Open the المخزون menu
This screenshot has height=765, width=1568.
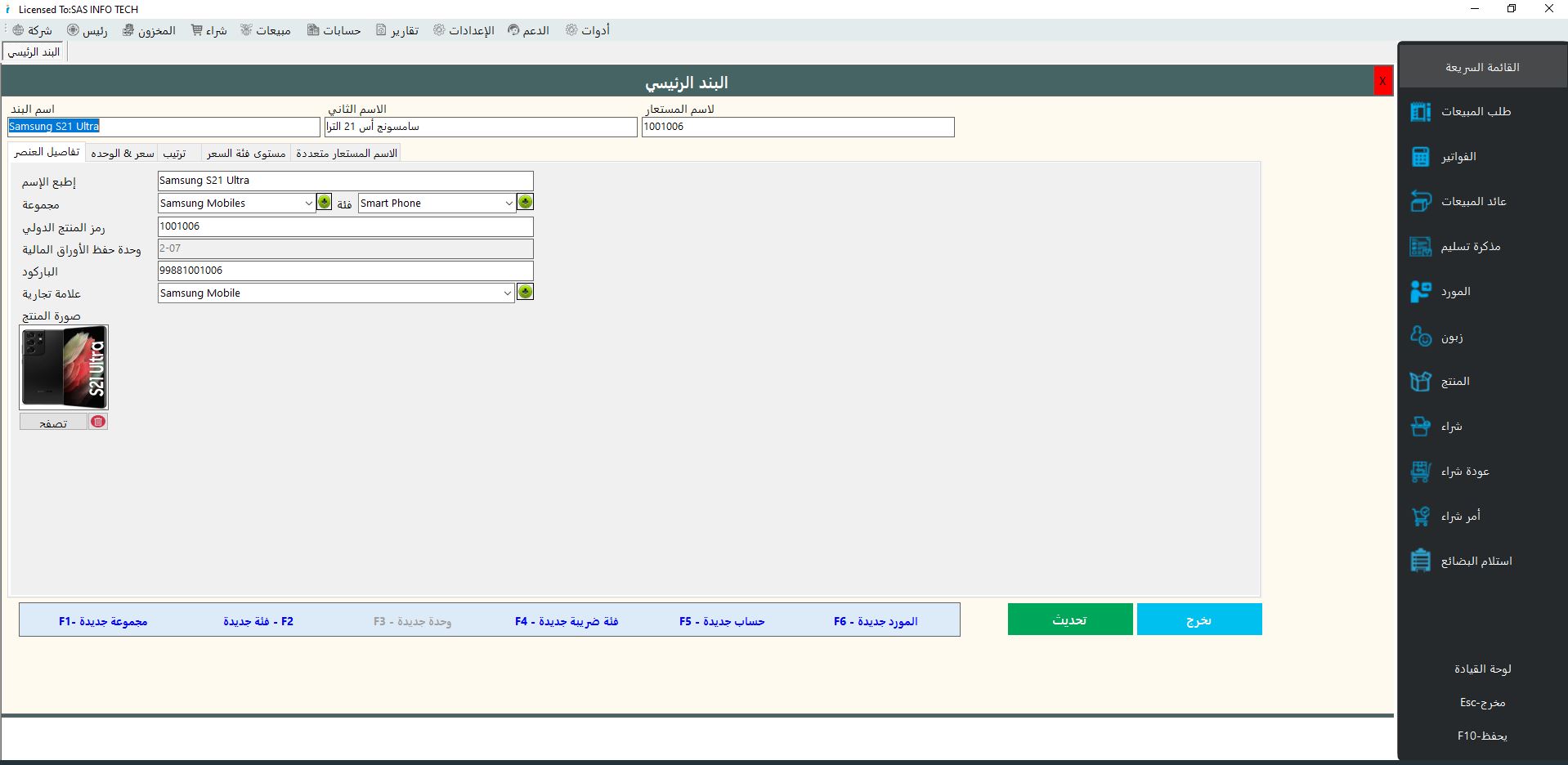[x=150, y=30]
